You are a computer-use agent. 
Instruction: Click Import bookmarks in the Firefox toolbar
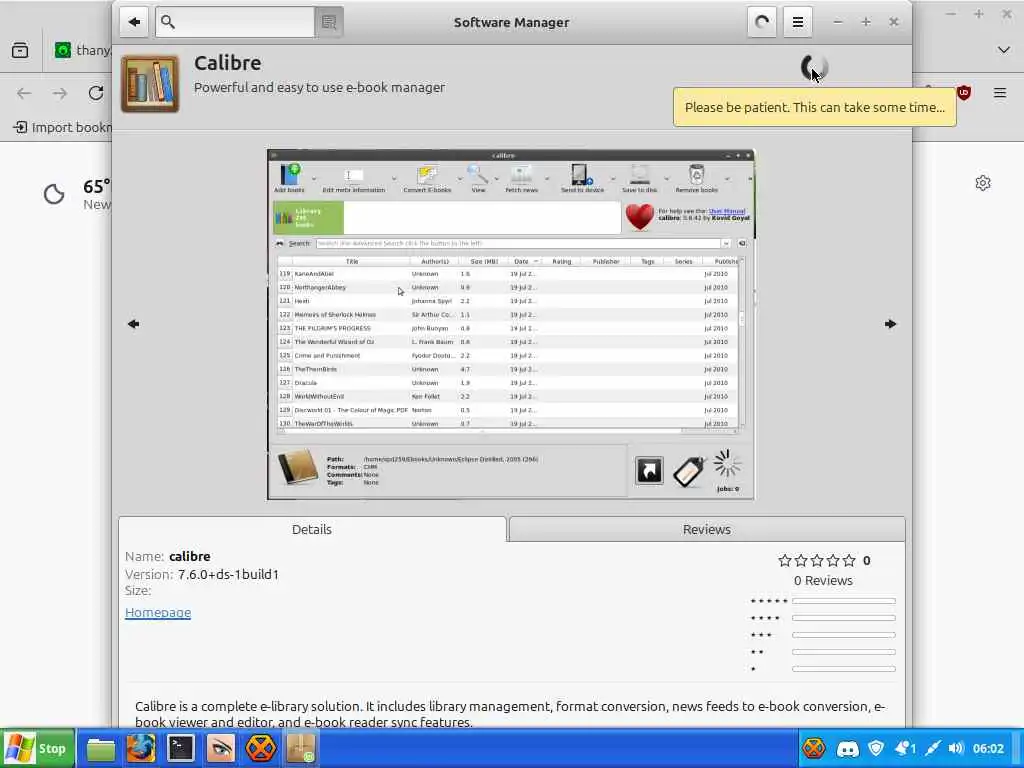(63, 127)
